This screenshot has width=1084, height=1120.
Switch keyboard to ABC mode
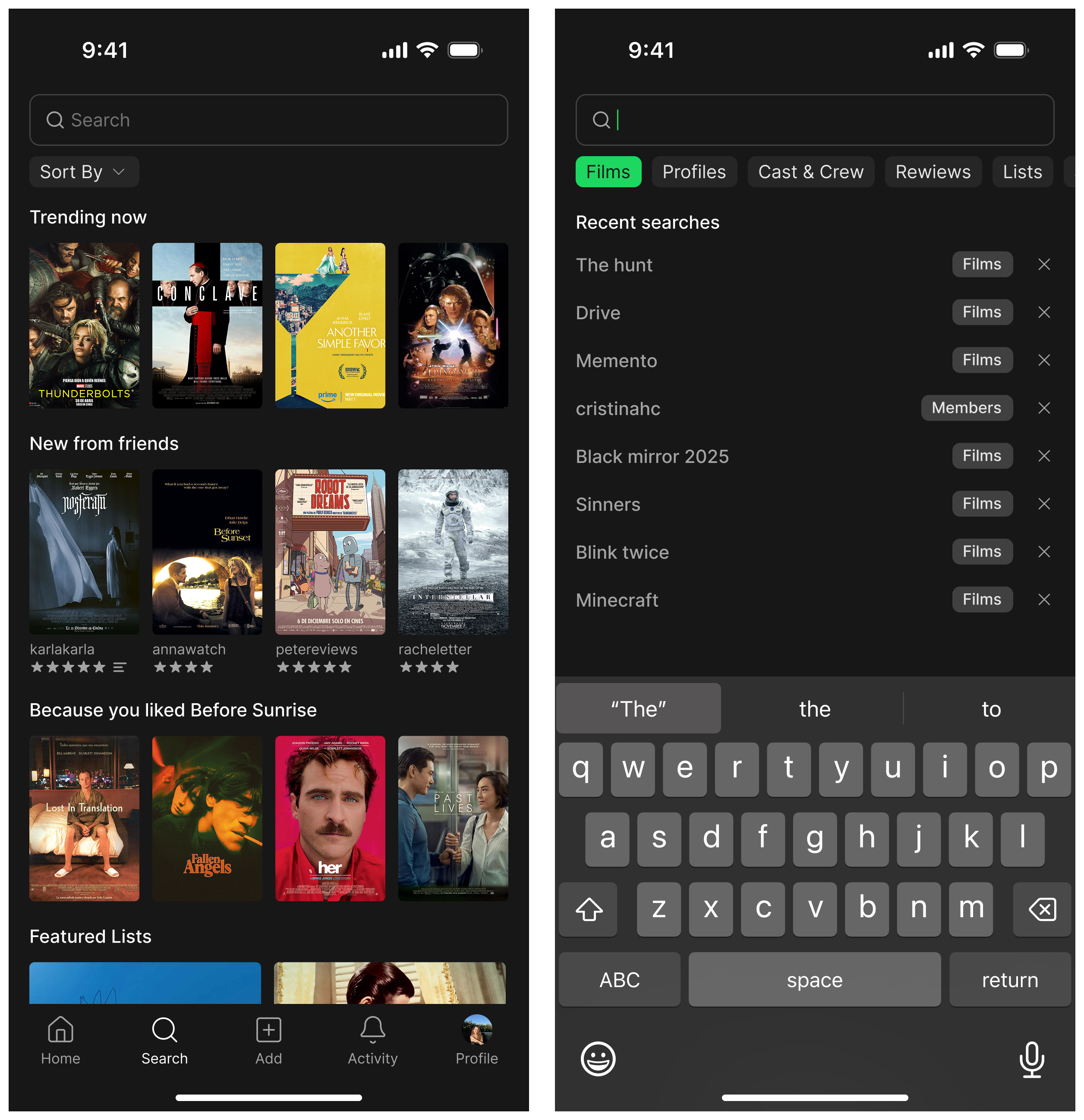[x=619, y=980]
